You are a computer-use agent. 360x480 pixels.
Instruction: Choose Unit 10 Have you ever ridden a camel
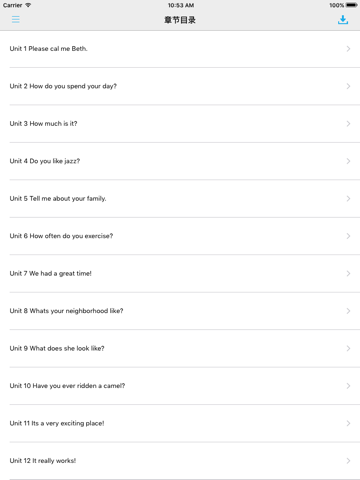pos(180,386)
